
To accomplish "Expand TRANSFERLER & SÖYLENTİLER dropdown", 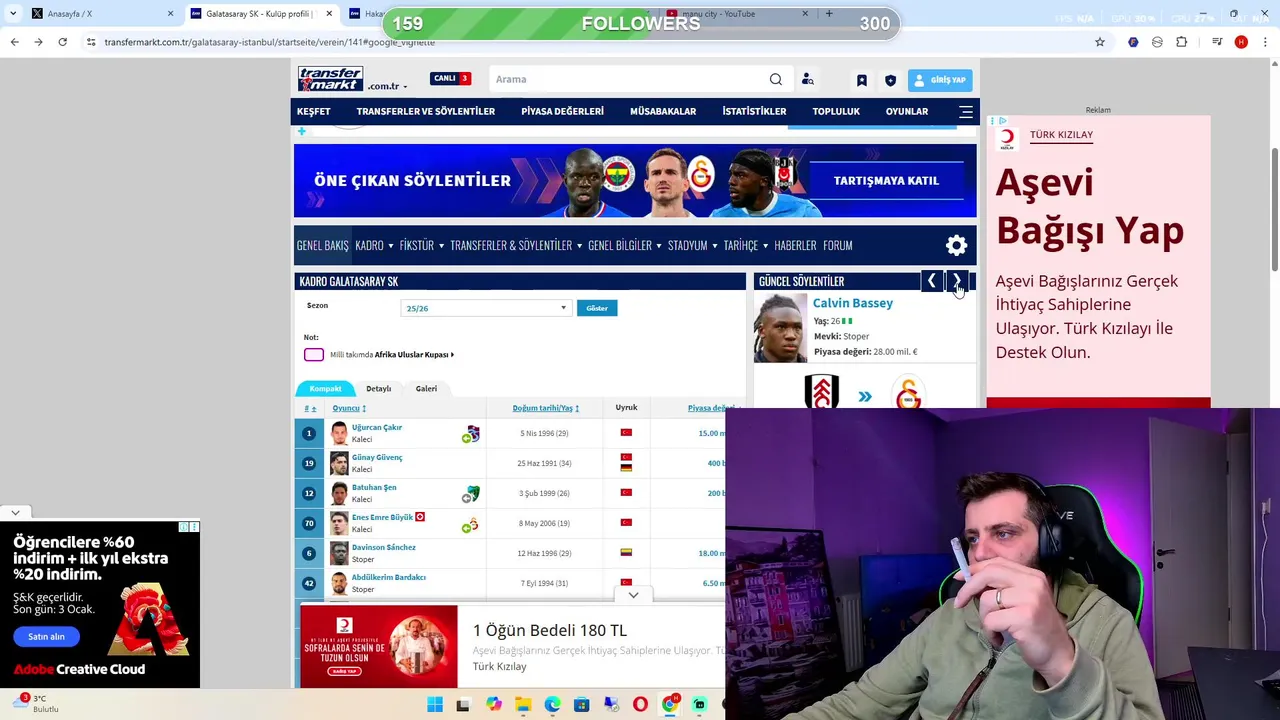I will 515,245.
